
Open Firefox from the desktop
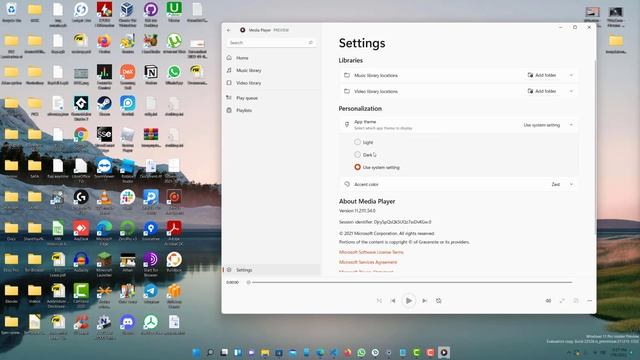click(x=104, y=44)
